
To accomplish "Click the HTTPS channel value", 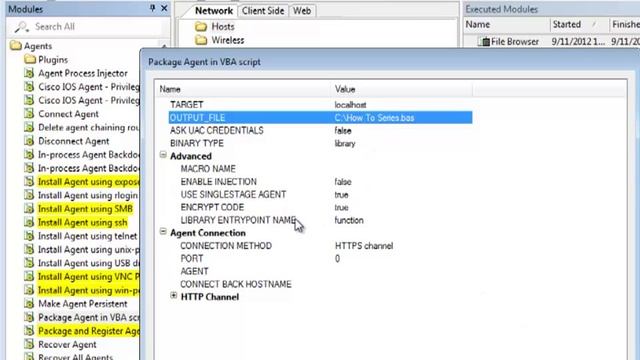I will point(364,246).
